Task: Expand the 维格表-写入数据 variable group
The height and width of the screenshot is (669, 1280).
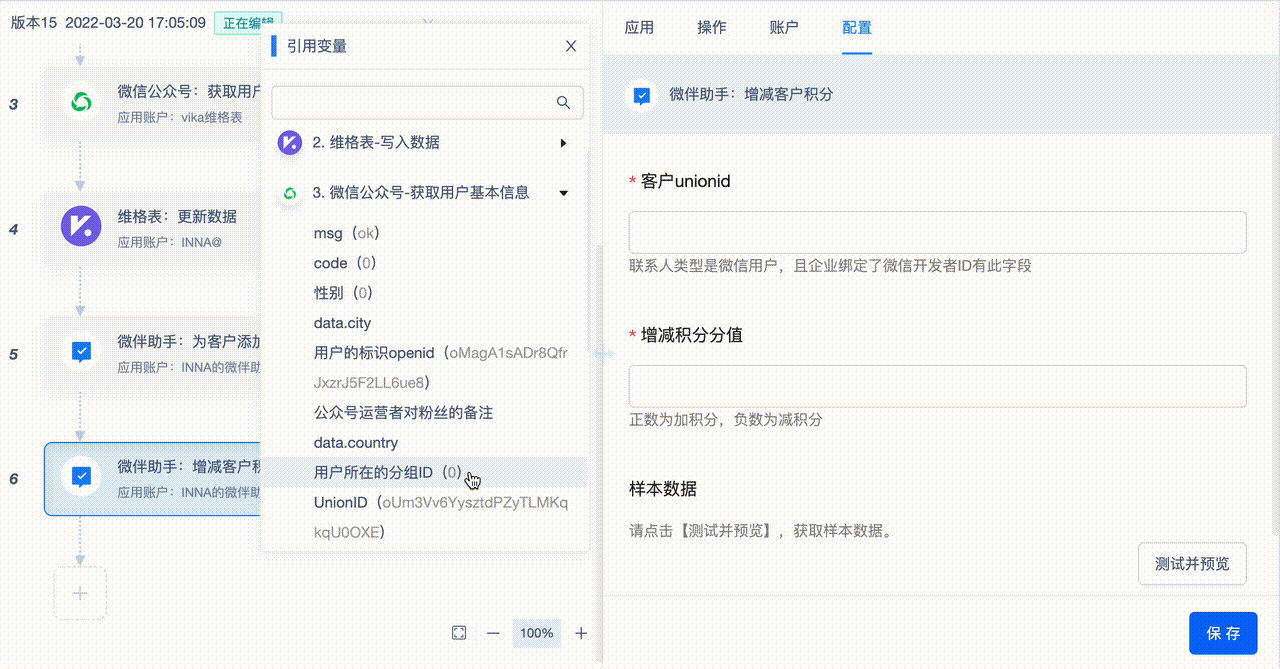Action: click(x=562, y=143)
